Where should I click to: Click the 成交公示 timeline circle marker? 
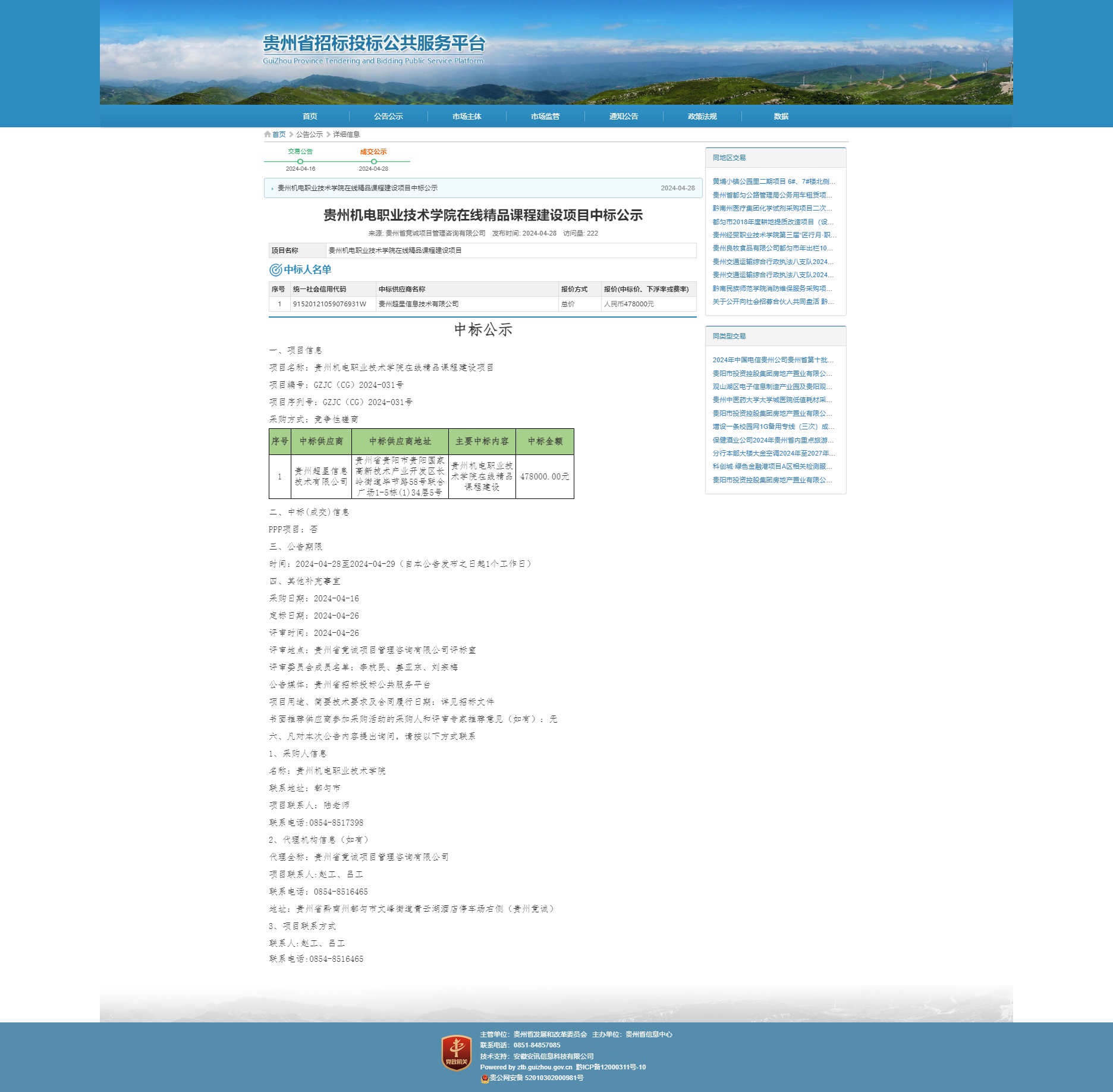point(373,161)
